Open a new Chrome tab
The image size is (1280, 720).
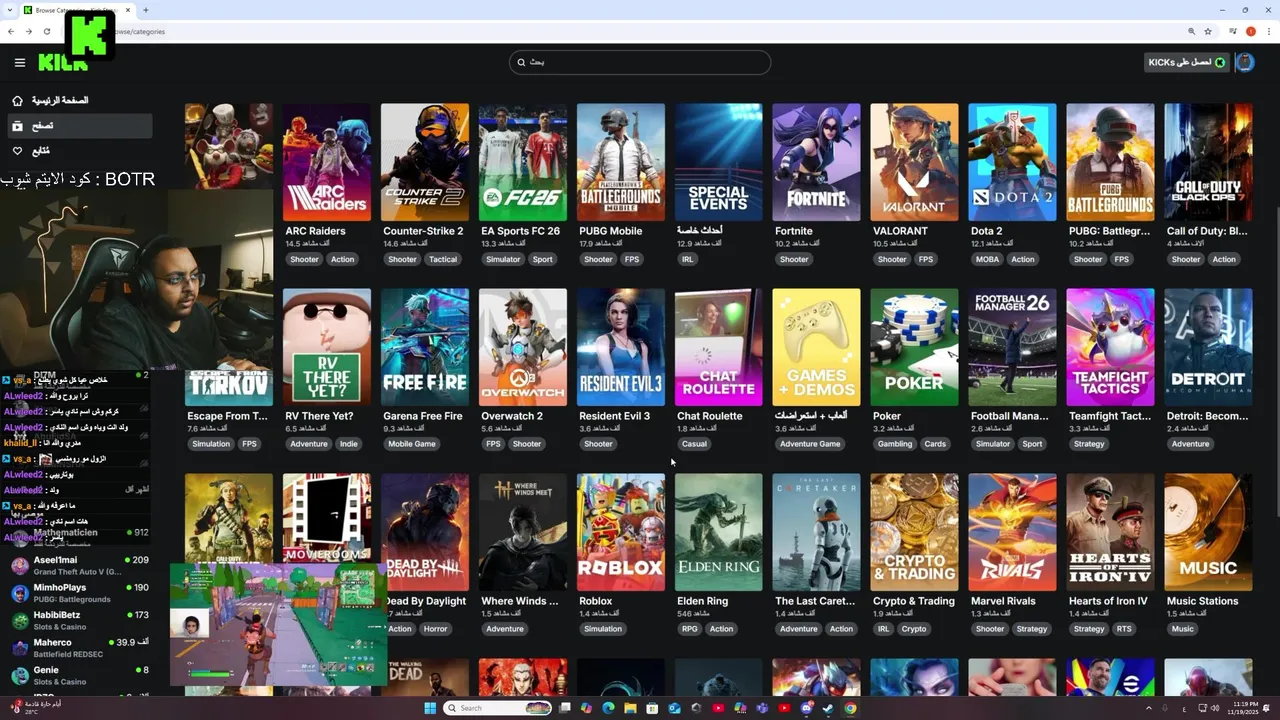pos(146,10)
